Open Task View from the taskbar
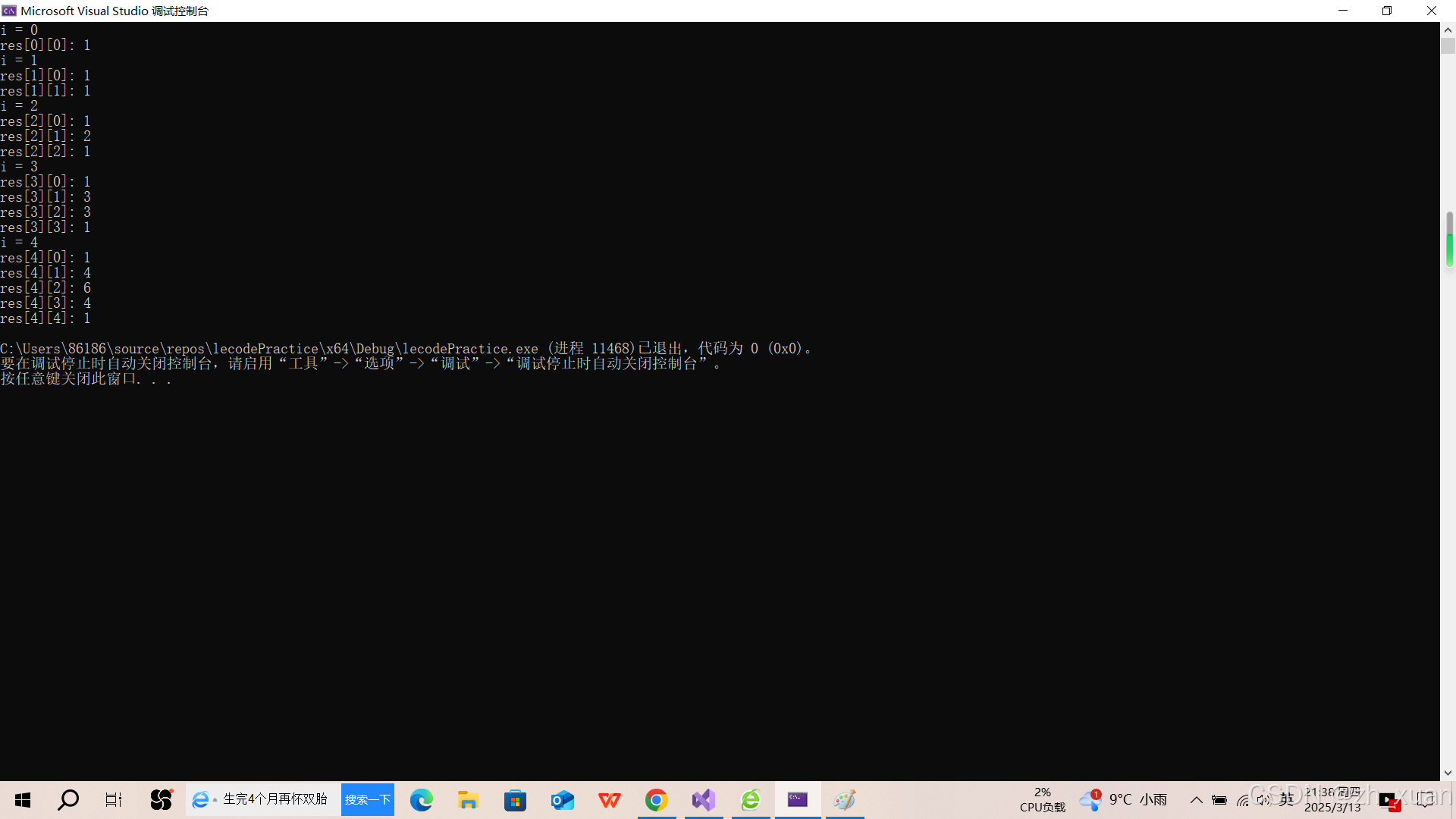Image resolution: width=1456 pixels, height=819 pixels. [x=114, y=800]
